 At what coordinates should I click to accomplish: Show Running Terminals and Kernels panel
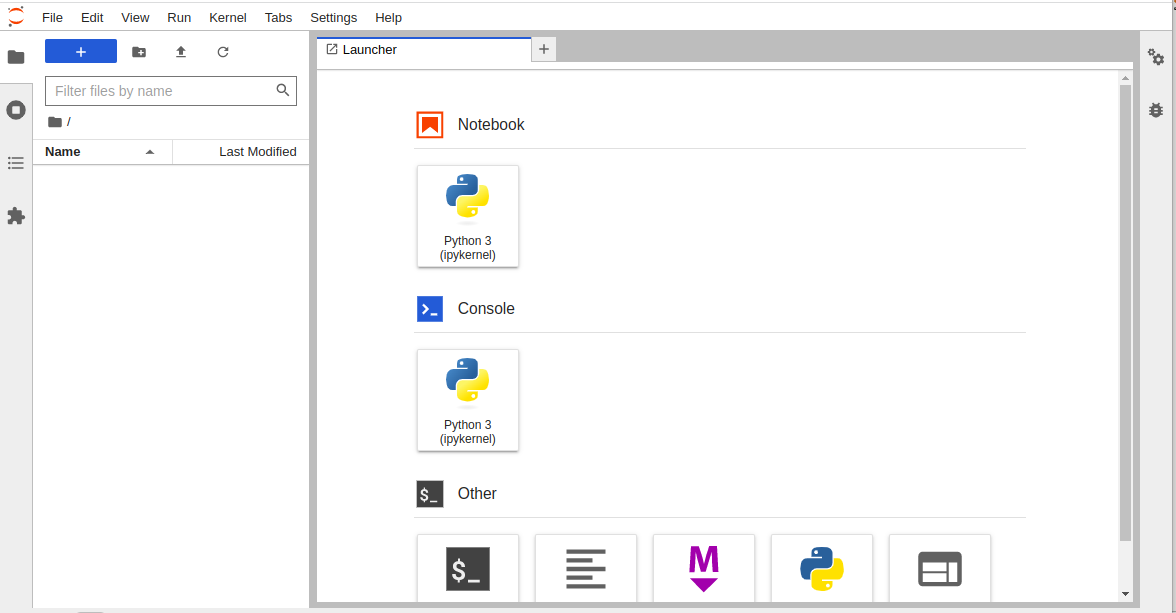[16, 110]
